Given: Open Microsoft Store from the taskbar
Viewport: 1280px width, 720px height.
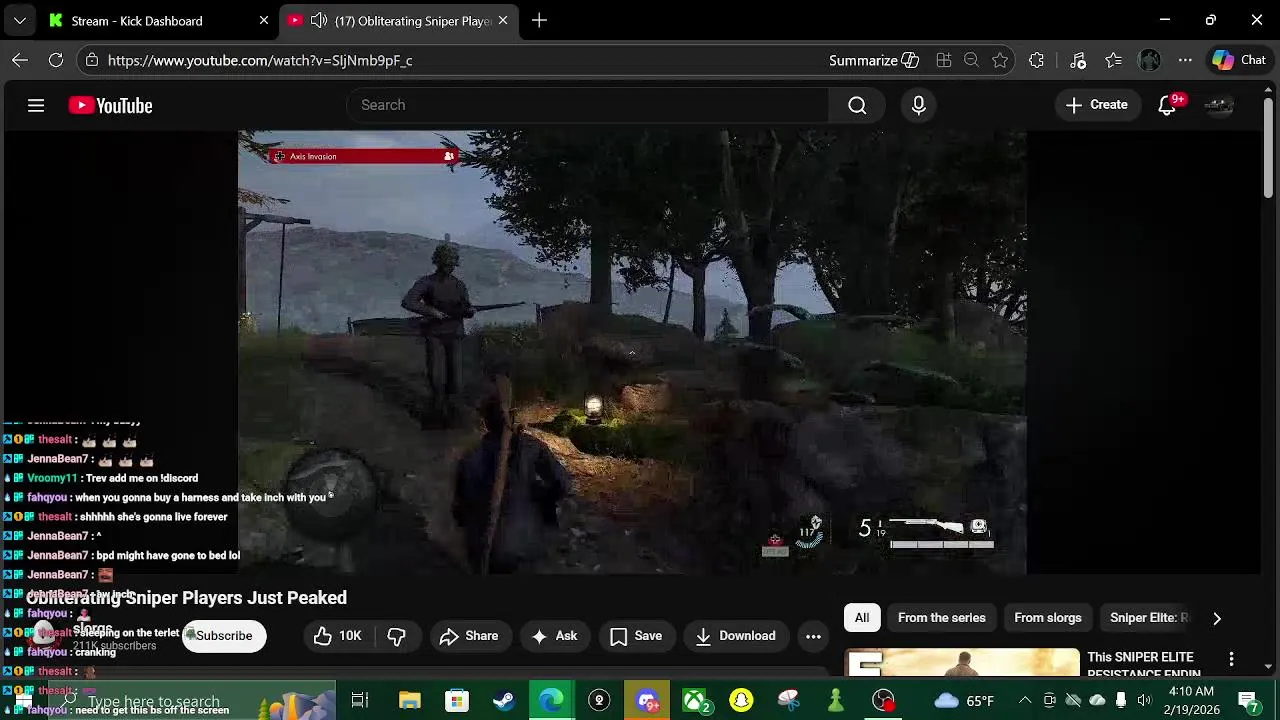Looking at the screenshot, I should pyautogui.click(x=457, y=700).
